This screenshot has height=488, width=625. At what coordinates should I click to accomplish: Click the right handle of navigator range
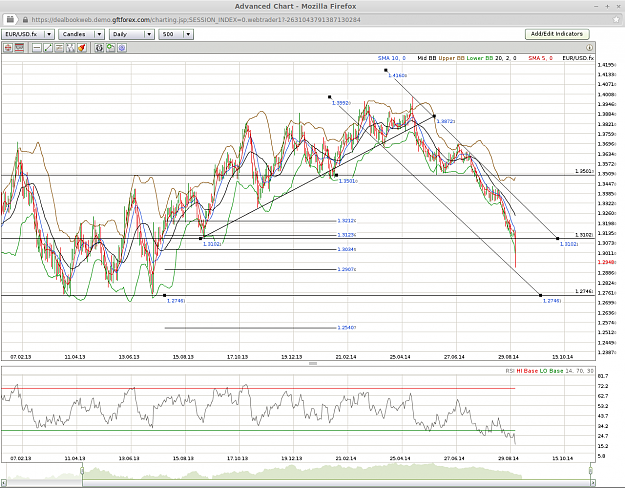(x=591, y=471)
